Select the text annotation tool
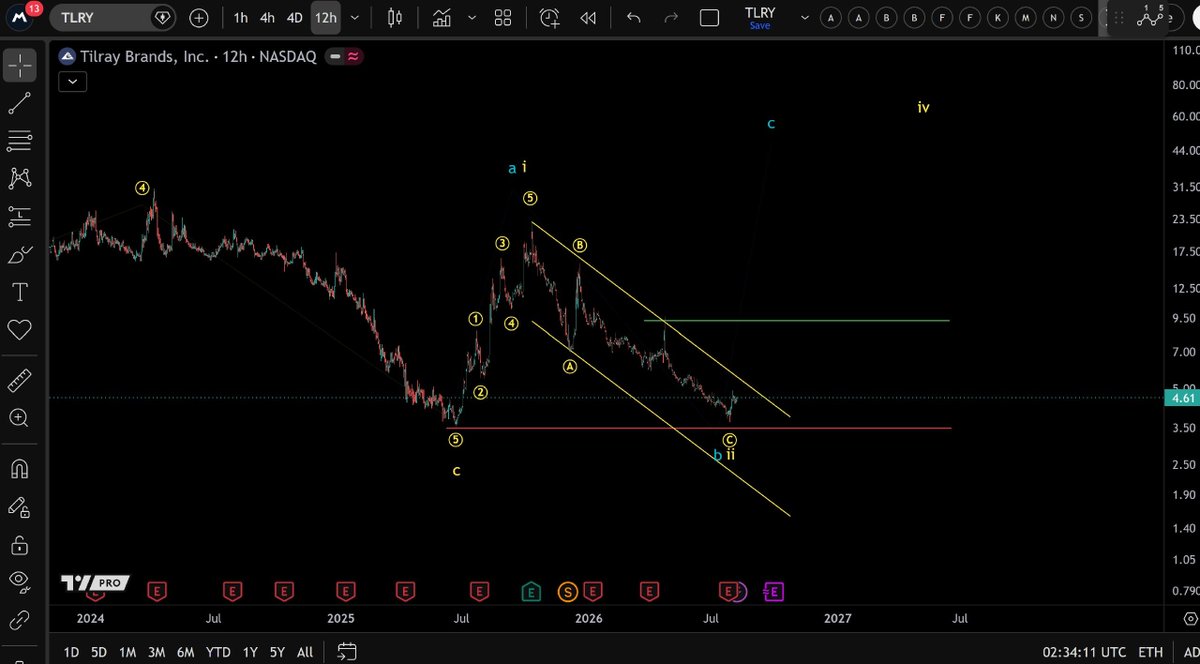The height and width of the screenshot is (664, 1200). 19,292
